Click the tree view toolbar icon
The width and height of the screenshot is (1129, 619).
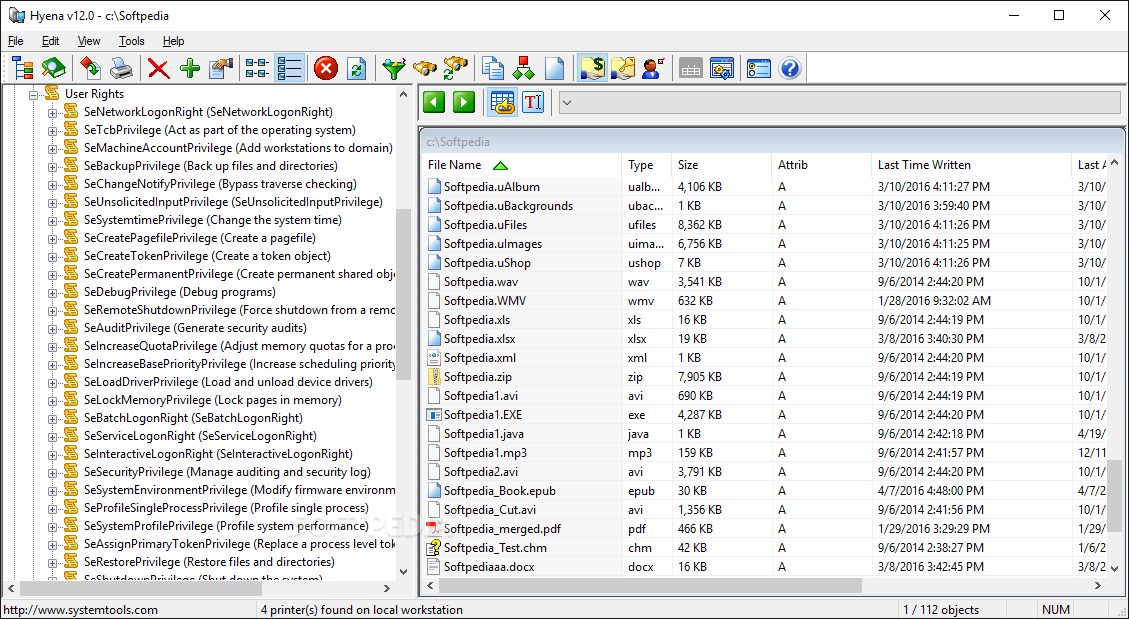tap(23, 68)
